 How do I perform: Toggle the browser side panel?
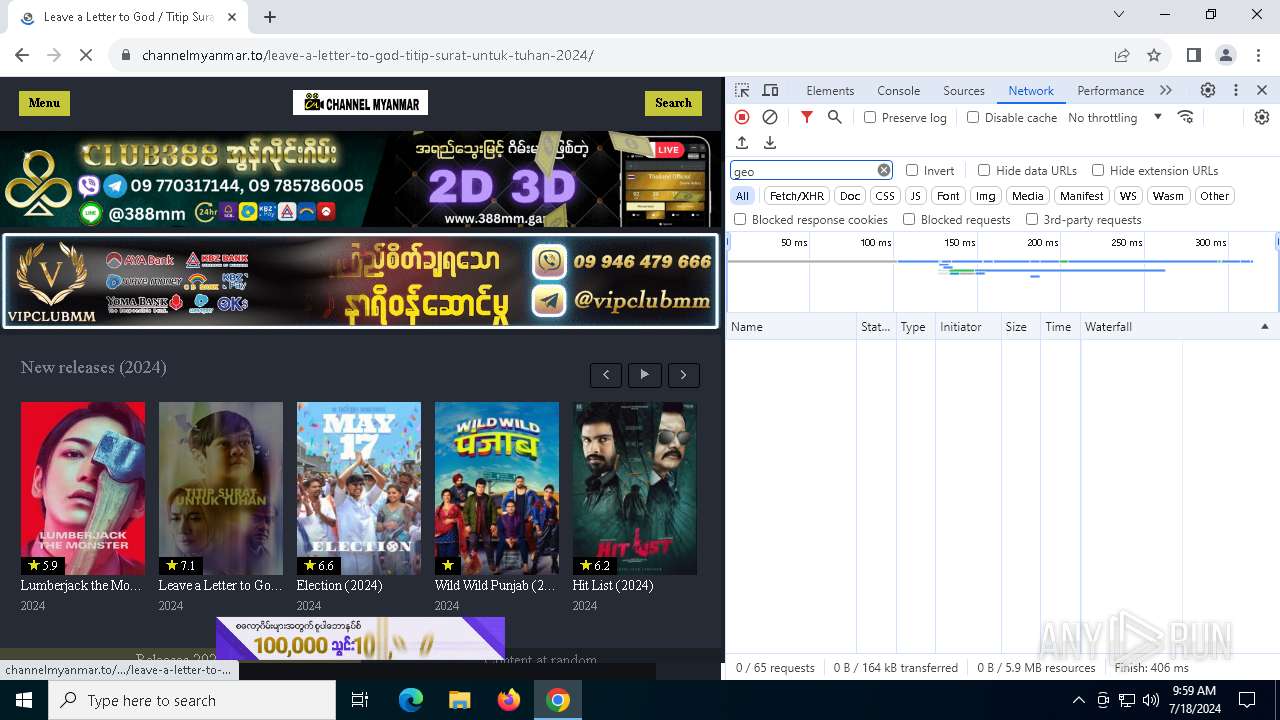tap(1194, 55)
